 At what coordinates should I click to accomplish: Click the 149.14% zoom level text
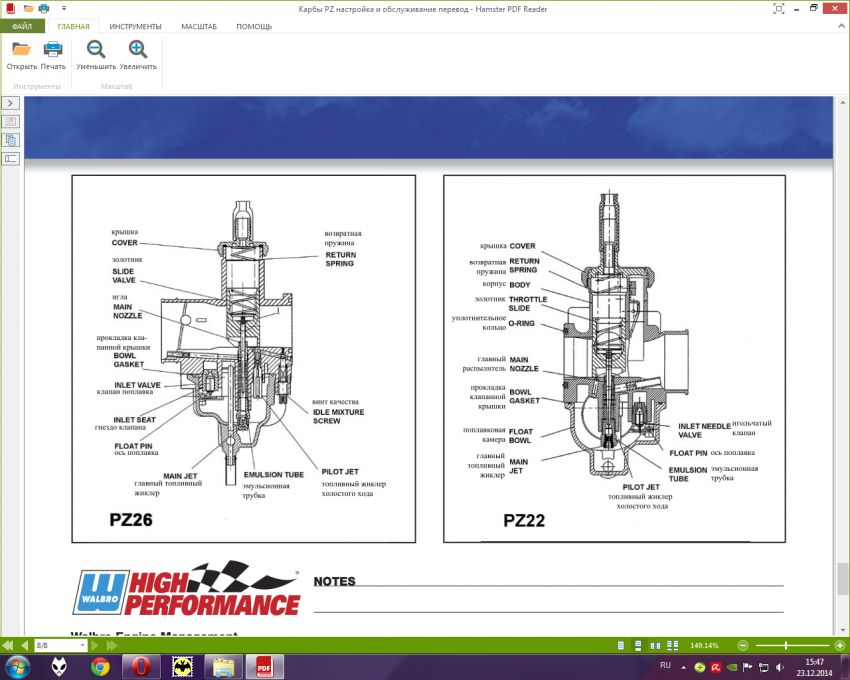pyautogui.click(x=704, y=645)
